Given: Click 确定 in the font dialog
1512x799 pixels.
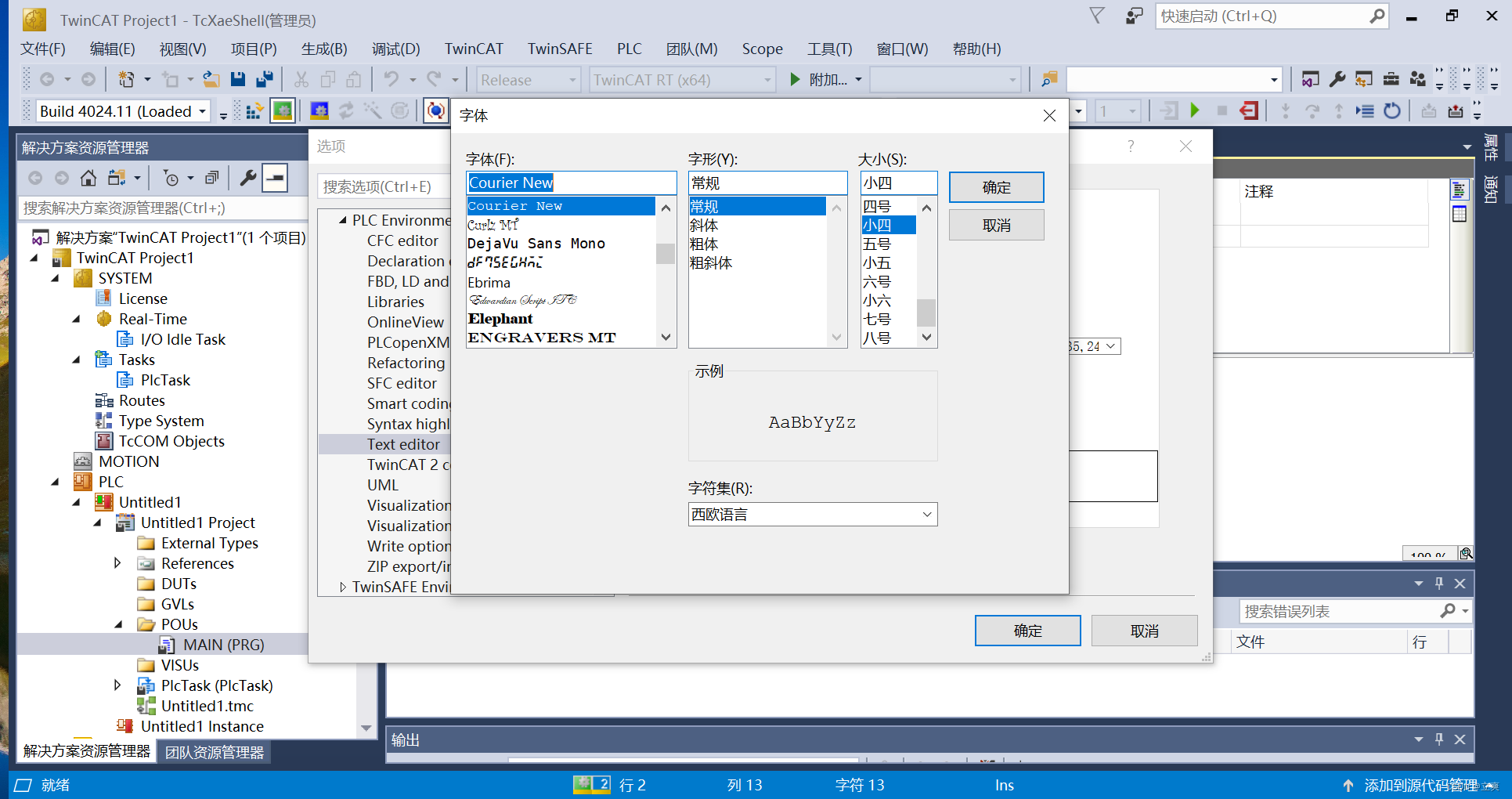Looking at the screenshot, I should coord(996,187).
